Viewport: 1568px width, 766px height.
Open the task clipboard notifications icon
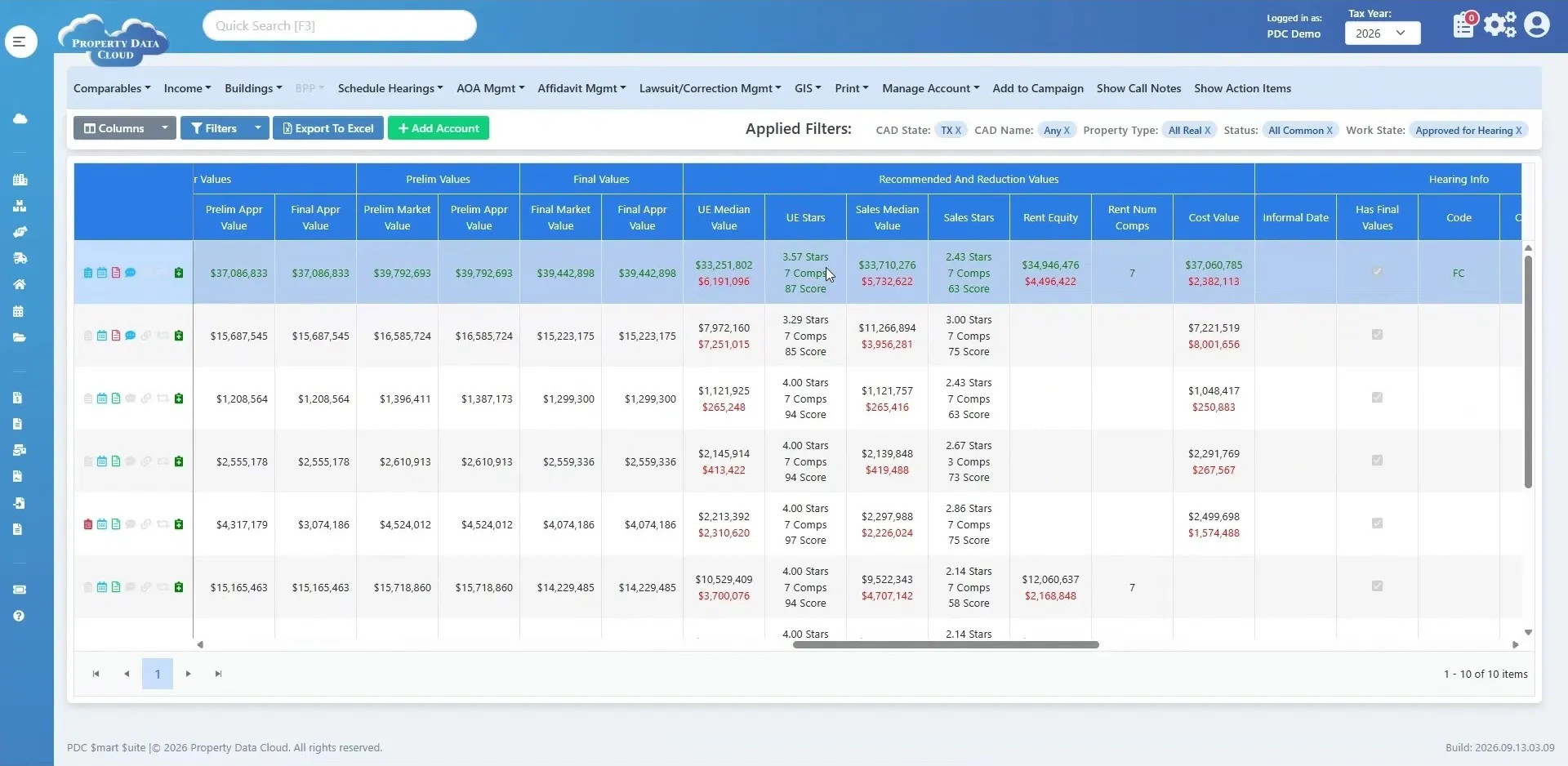1465,24
